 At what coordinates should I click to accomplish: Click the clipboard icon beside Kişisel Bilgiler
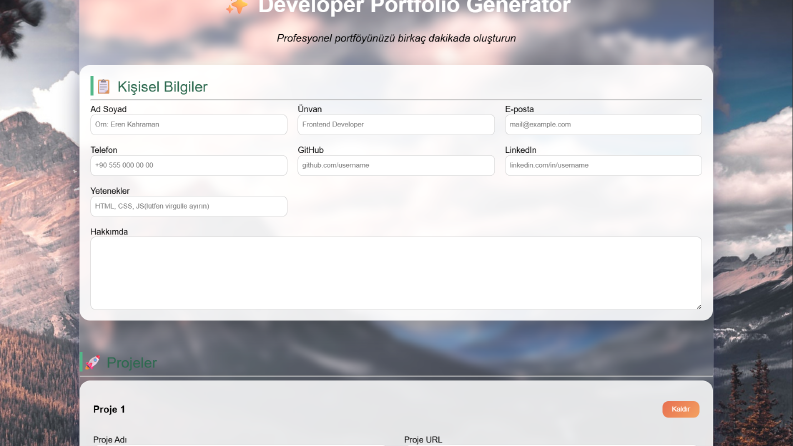(104, 86)
